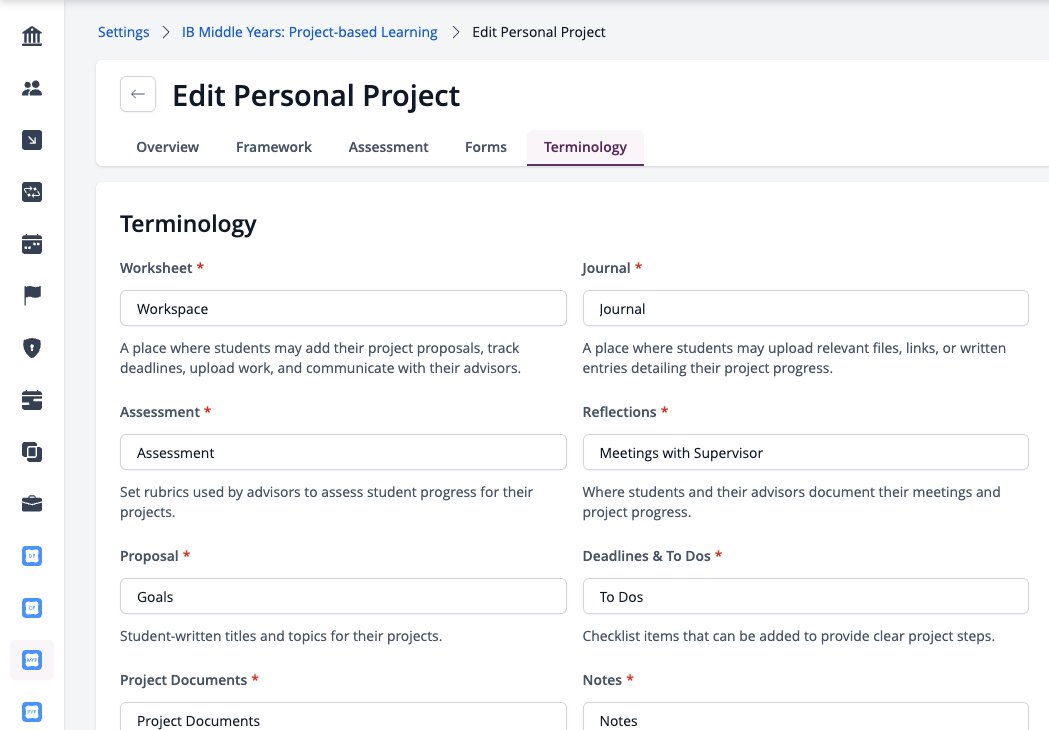This screenshot has width=1049, height=730.
Task: Open the people icon in sidebar
Action: point(31,88)
